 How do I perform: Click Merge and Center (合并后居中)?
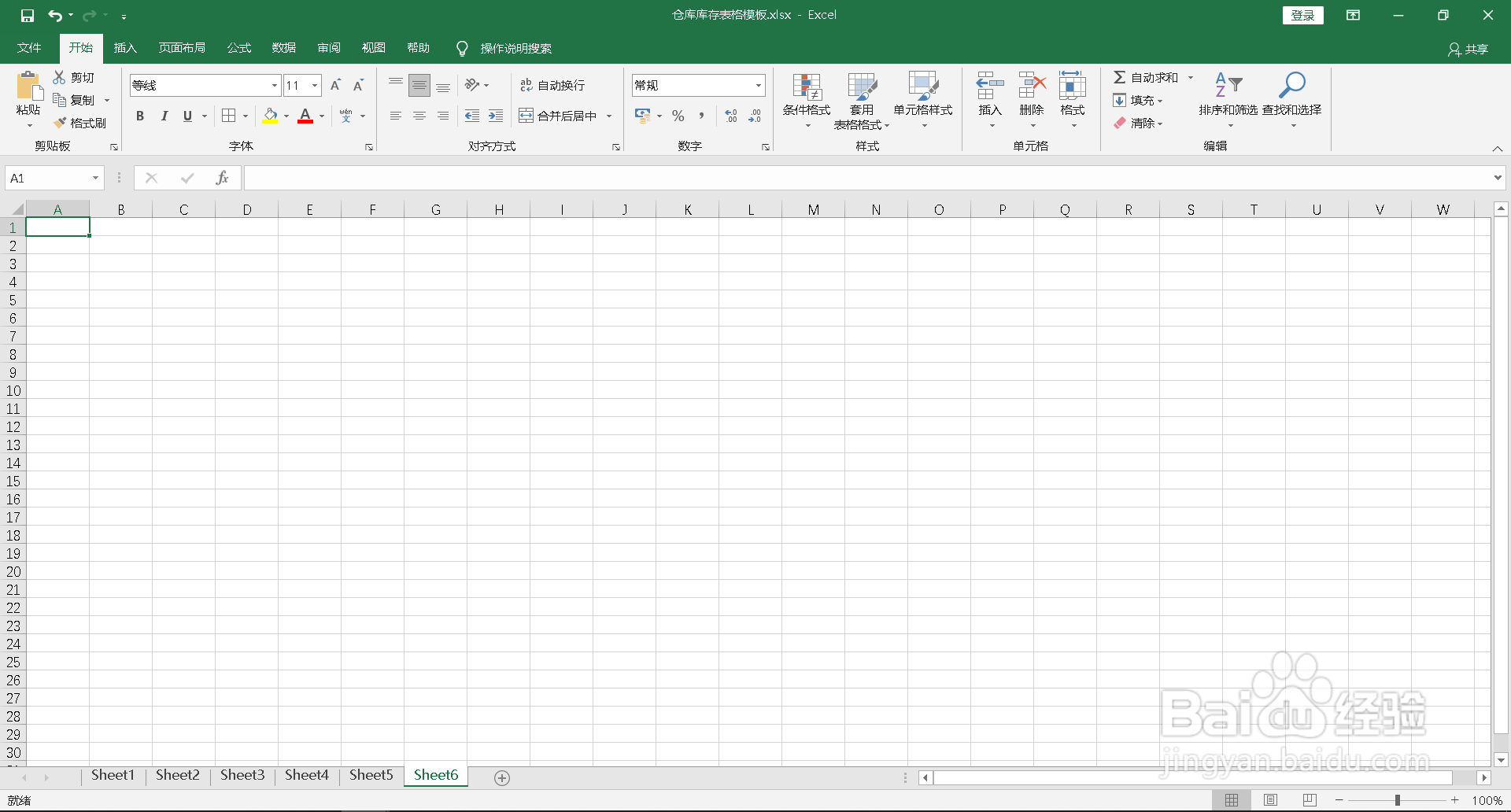tap(558, 116)
